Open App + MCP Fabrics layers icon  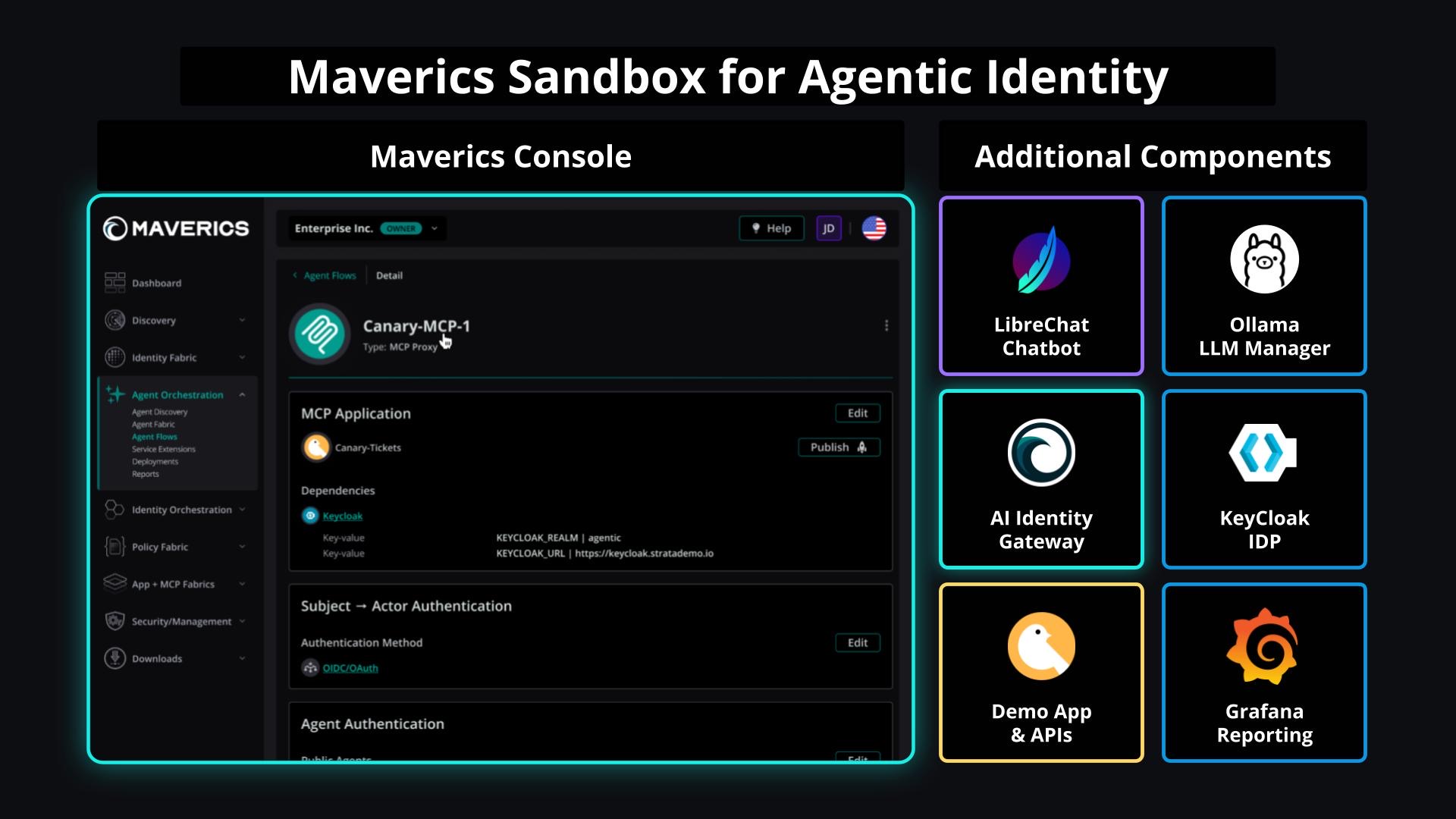click(x=114, y=583)
